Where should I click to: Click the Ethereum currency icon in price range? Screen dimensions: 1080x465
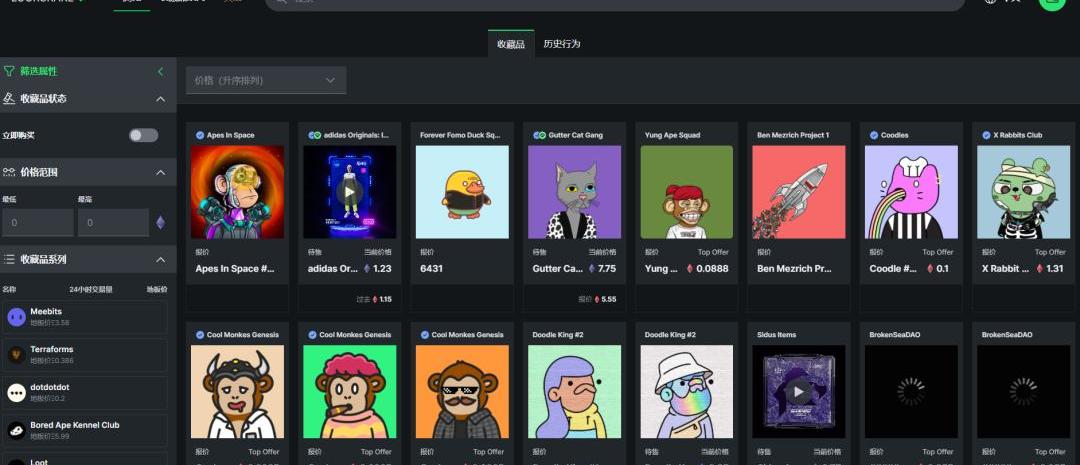(160, 222)
